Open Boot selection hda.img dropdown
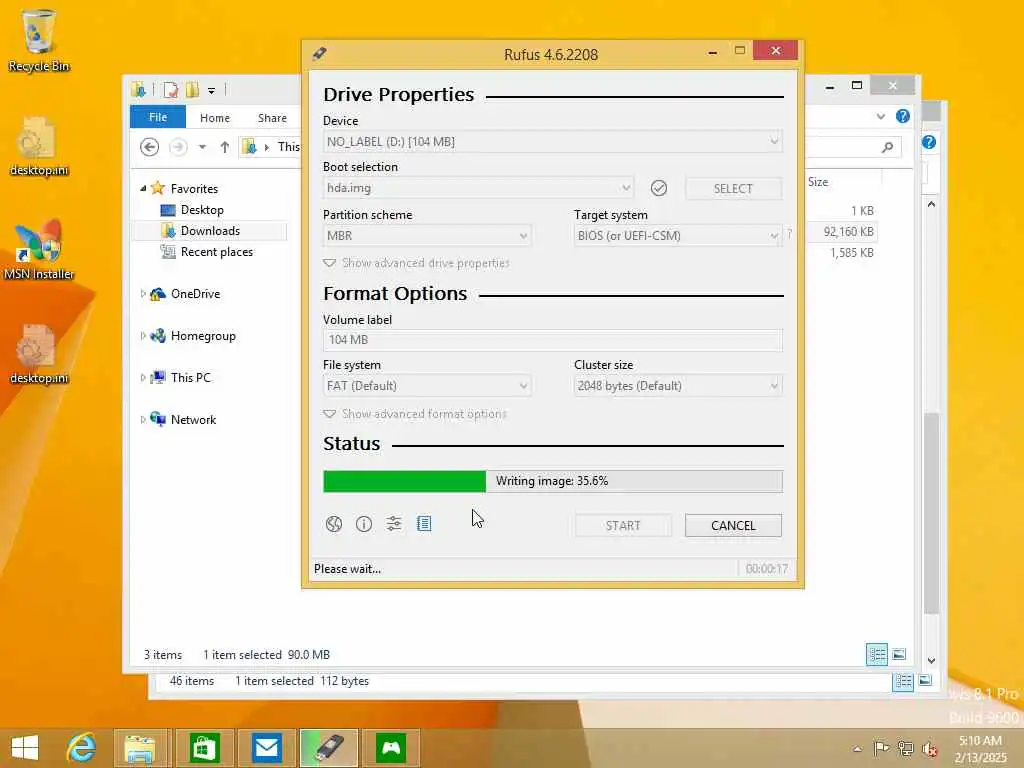The image size is (1024, 768). point(478,188)
